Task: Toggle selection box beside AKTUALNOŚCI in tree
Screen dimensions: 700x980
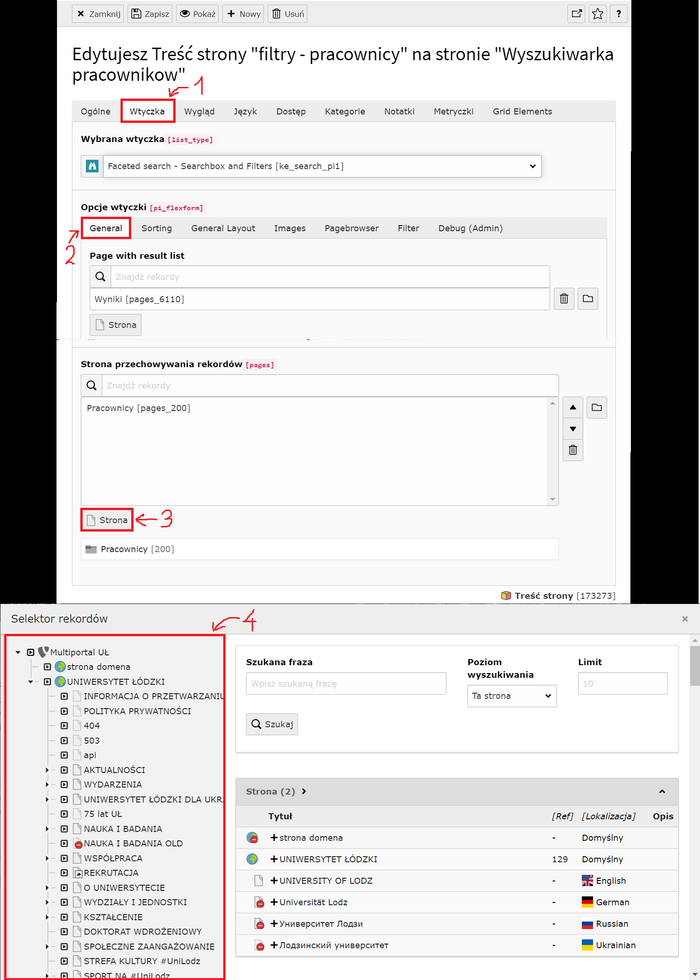Action: (x=63, y=770)
